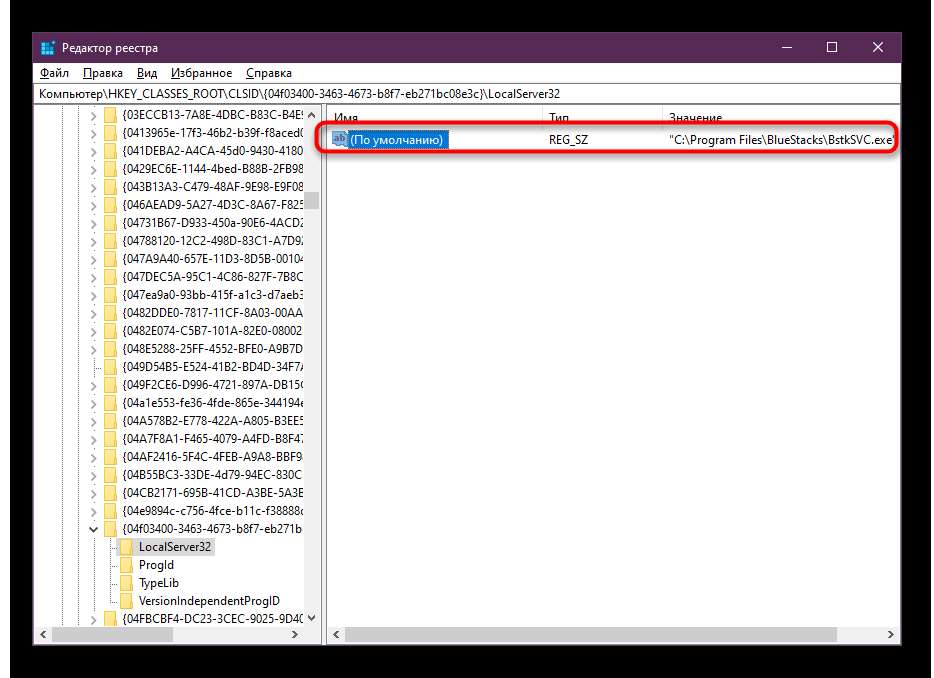
Task: Click folder icon of {049D54B5-E524-41B2 key
Action: pyautogui.click(x=110, y=367)
